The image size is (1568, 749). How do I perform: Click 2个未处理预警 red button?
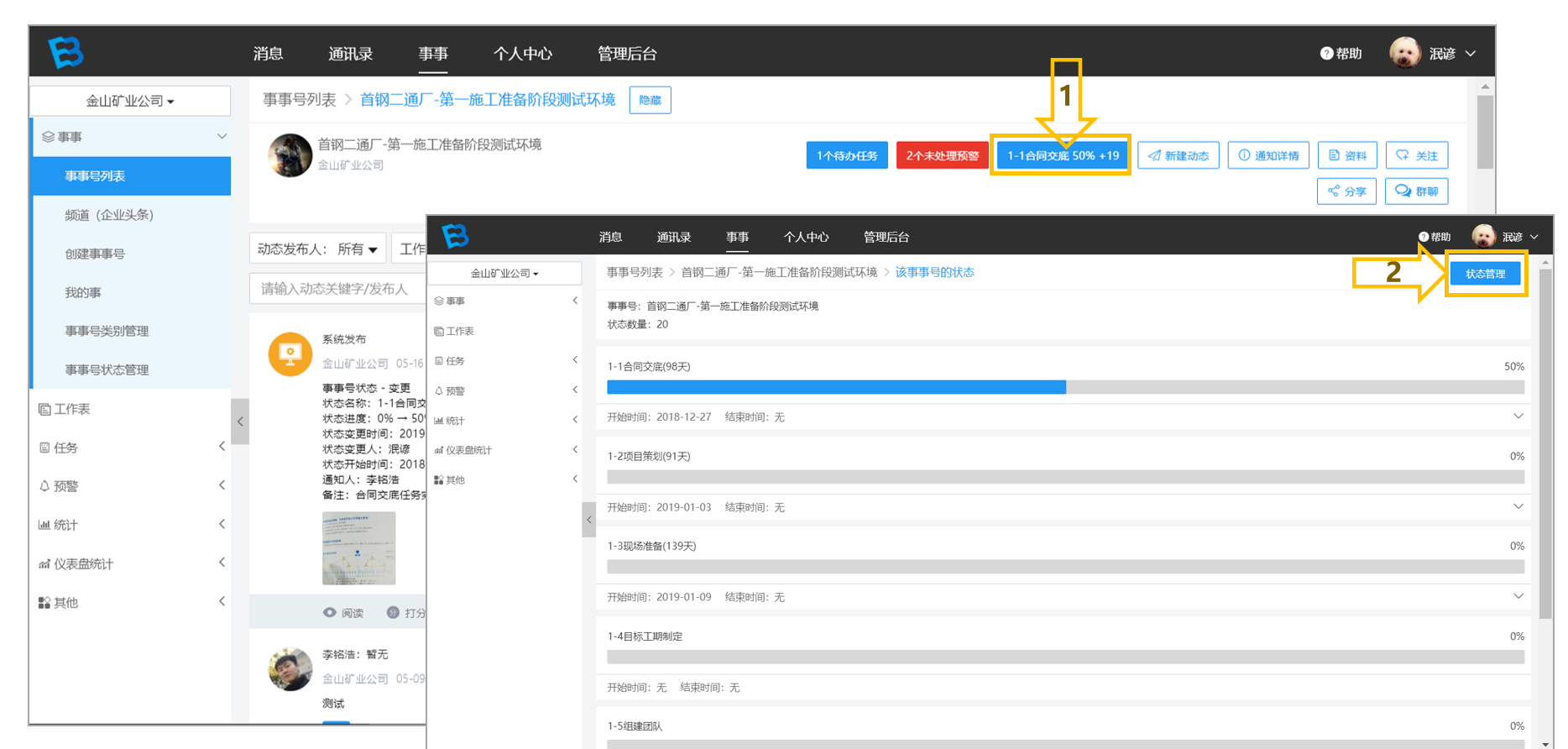942,155
